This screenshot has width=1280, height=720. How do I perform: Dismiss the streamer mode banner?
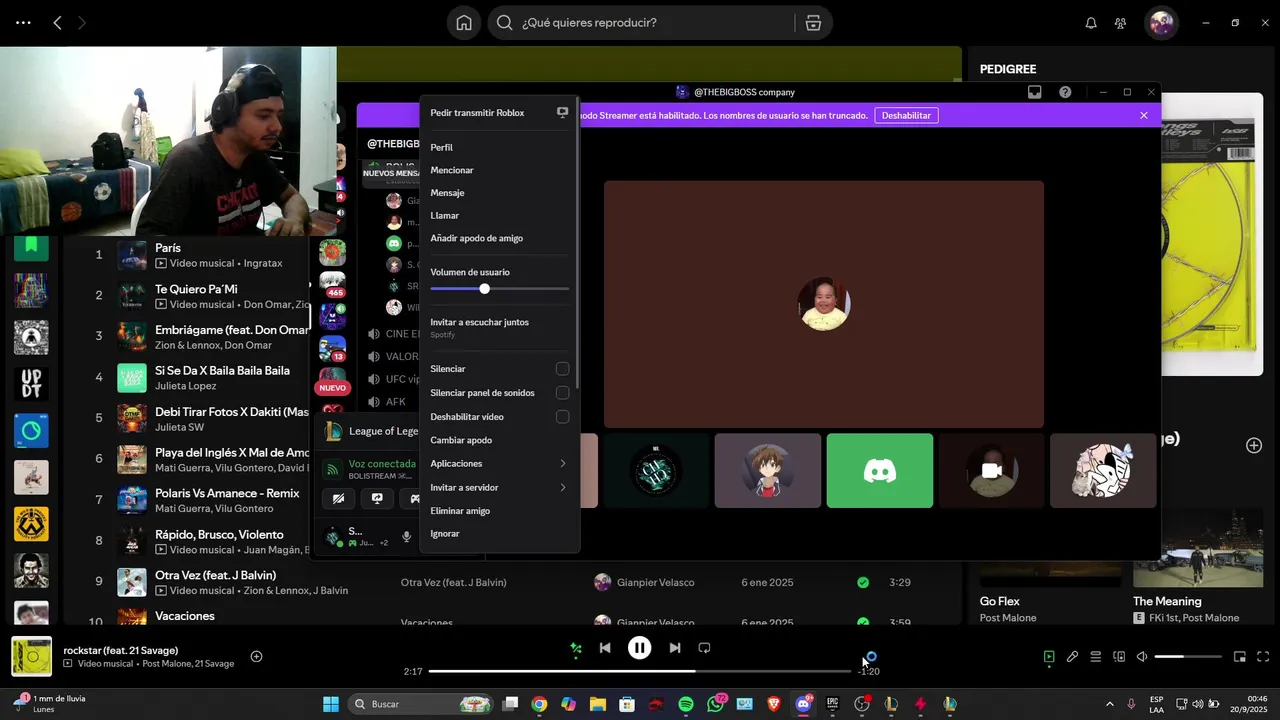[1144, 115]
